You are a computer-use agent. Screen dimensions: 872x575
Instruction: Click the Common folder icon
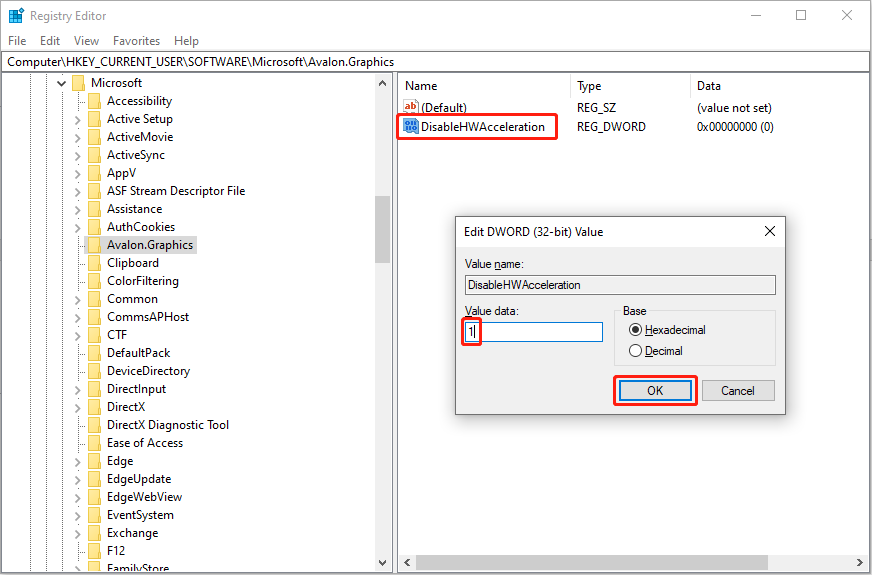point(95,299)
